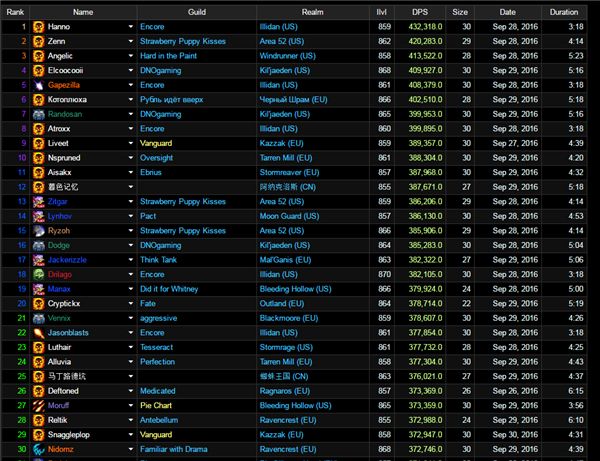The height and width of the screenshot is (461, 600).
Task: Click the class icon beside Zenn
Action: (x=38, y=41)
